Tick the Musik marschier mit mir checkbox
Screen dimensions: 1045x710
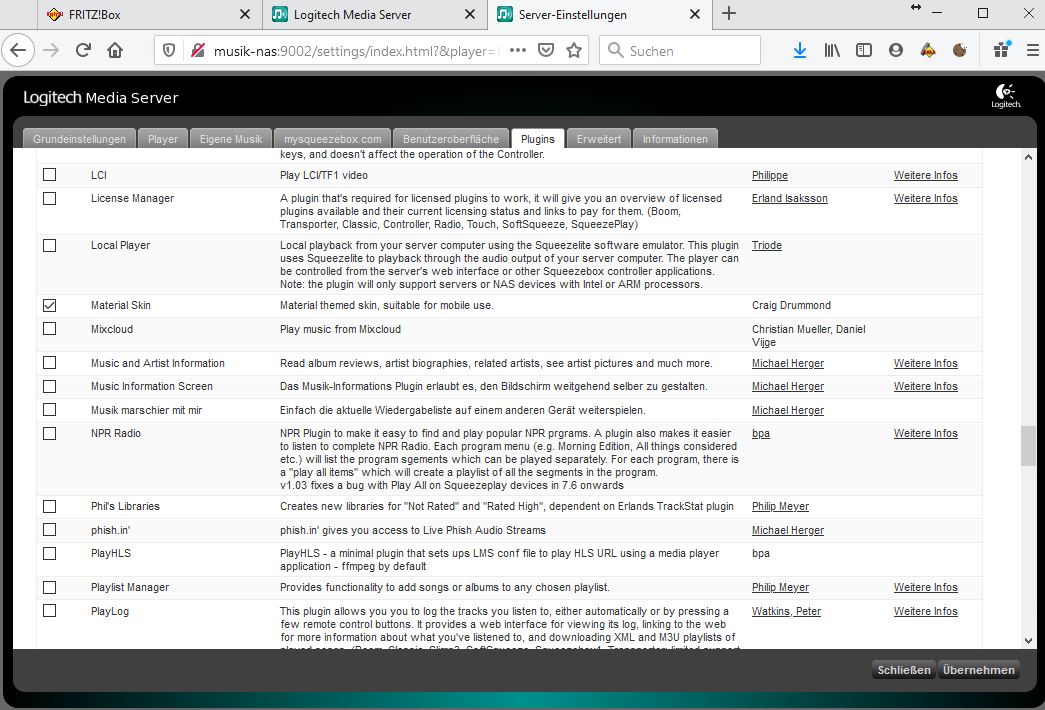(49, 410)
